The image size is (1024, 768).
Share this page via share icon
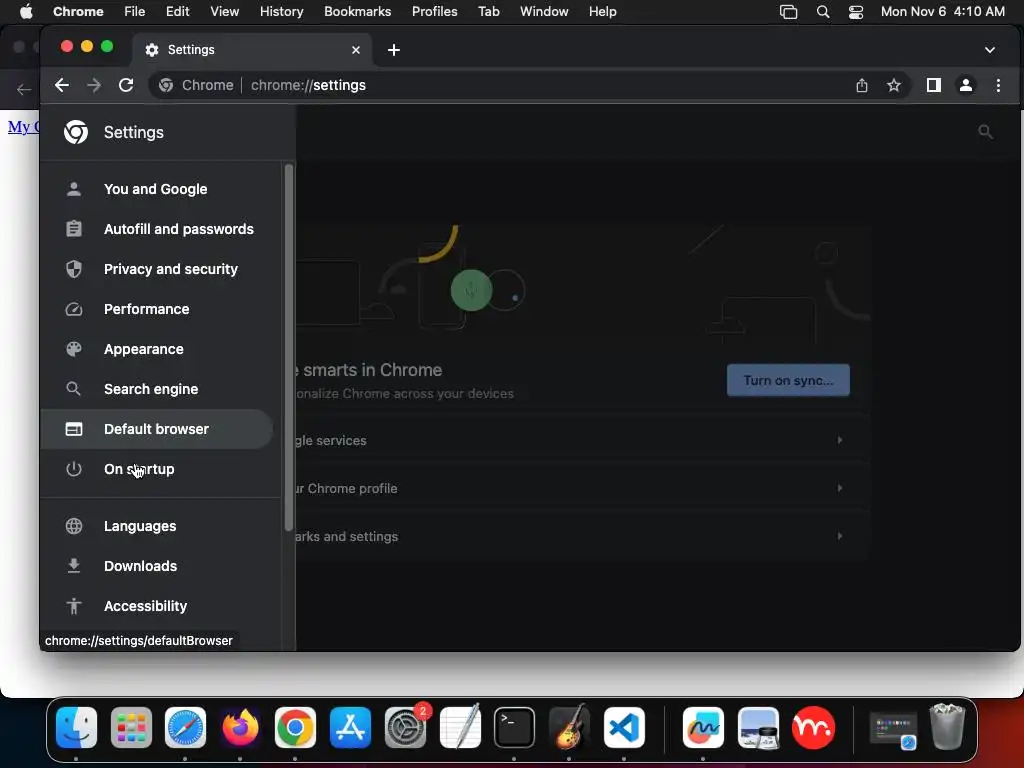[x=862, y=85]
